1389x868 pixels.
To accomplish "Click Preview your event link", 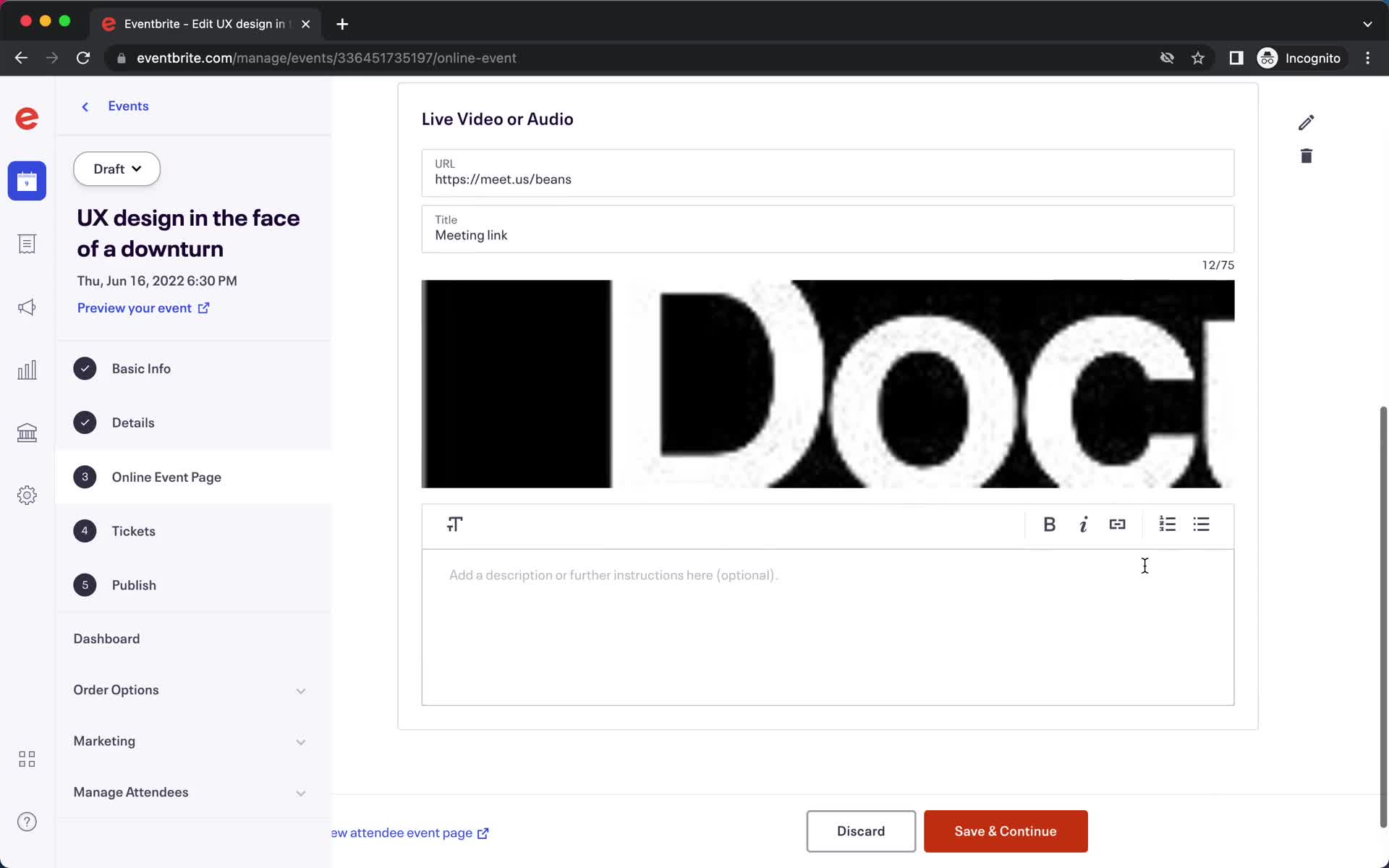I will [x=144, y=308].
